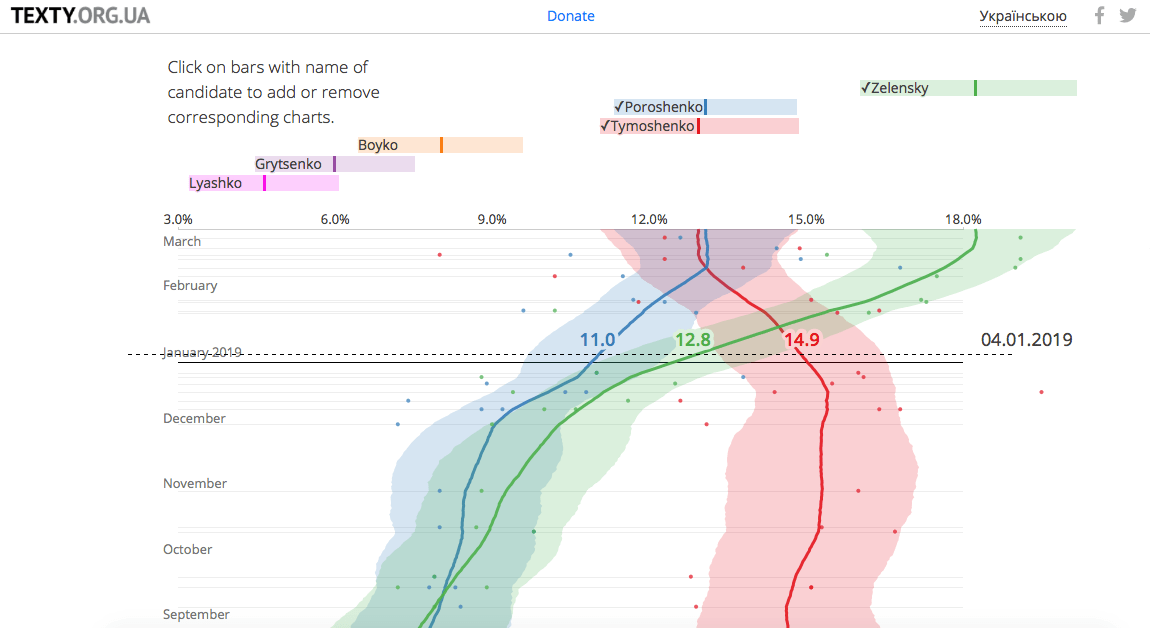The image size is (1150, 628).
Task: Switch language to Українською
Action: (1023, 16)
